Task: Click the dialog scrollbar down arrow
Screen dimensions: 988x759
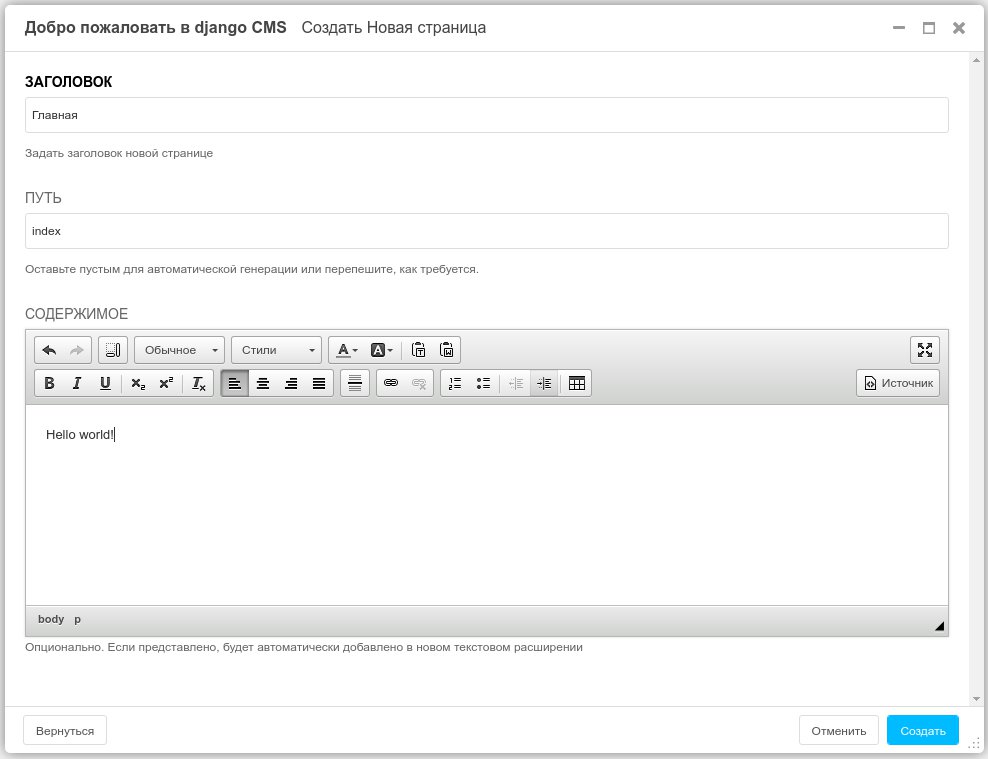Action: (976, 699)
